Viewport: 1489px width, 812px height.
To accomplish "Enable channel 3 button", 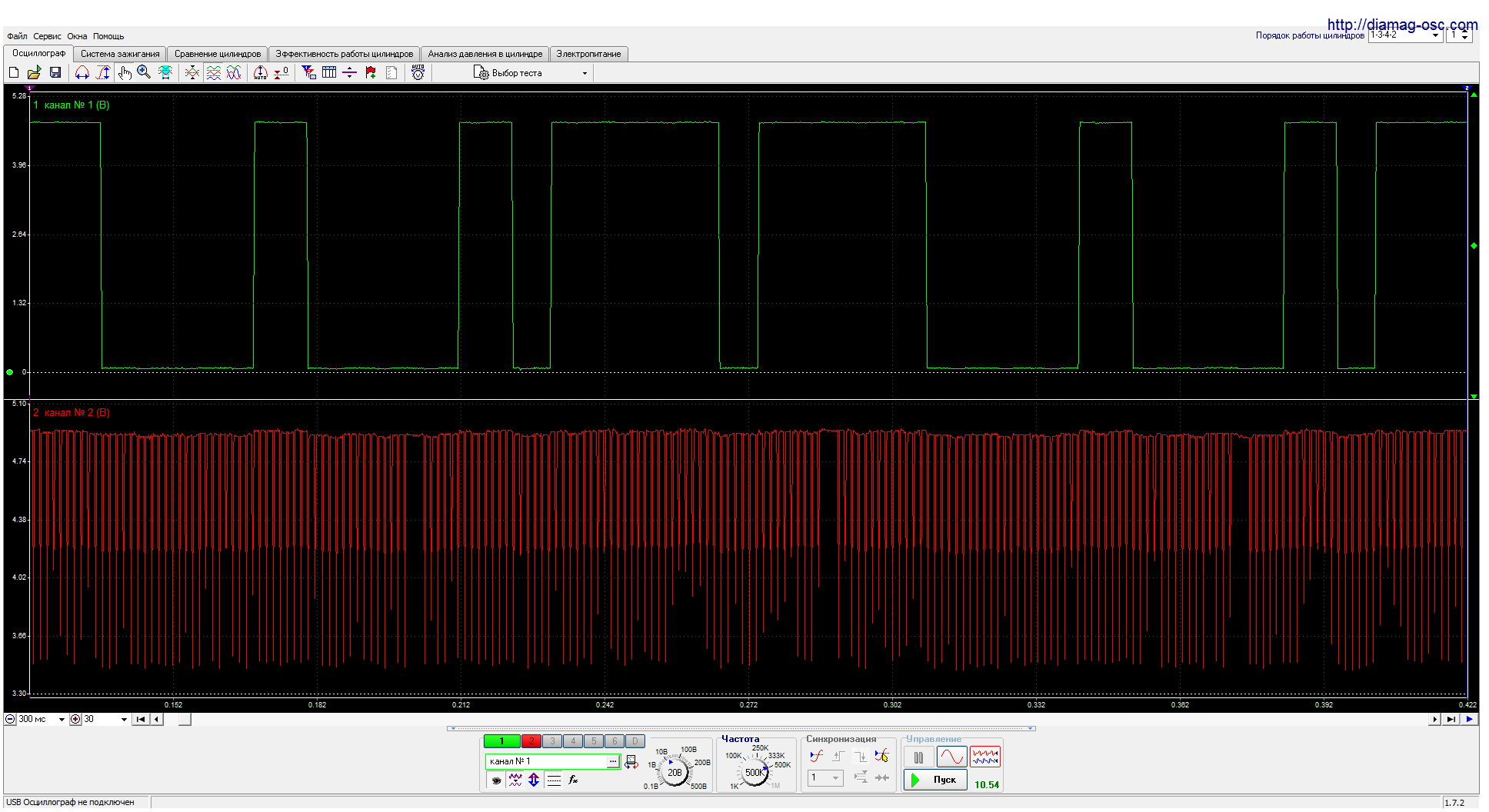I will click(552, 741).
